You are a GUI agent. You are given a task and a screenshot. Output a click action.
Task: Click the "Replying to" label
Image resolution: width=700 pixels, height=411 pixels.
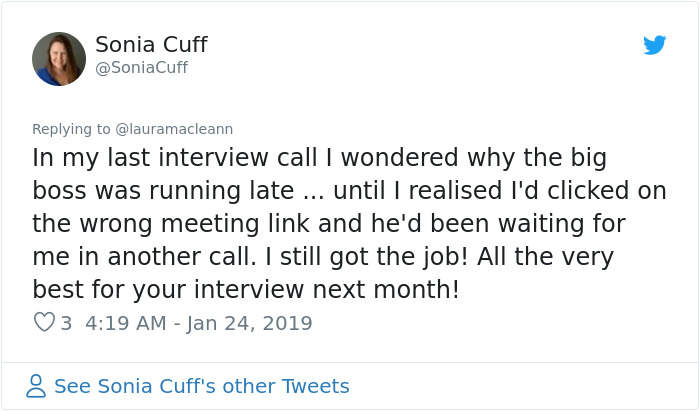[x=71, y=129]
